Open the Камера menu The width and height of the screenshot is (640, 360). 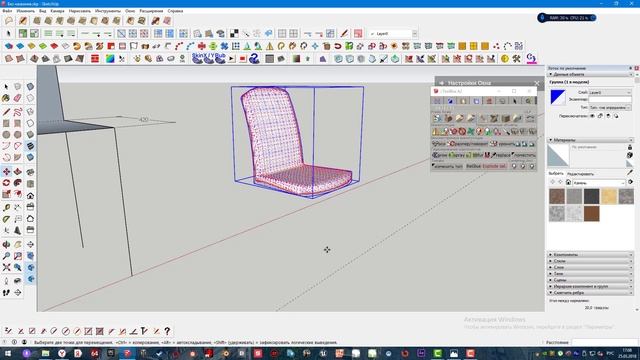[x=57, y=11]
